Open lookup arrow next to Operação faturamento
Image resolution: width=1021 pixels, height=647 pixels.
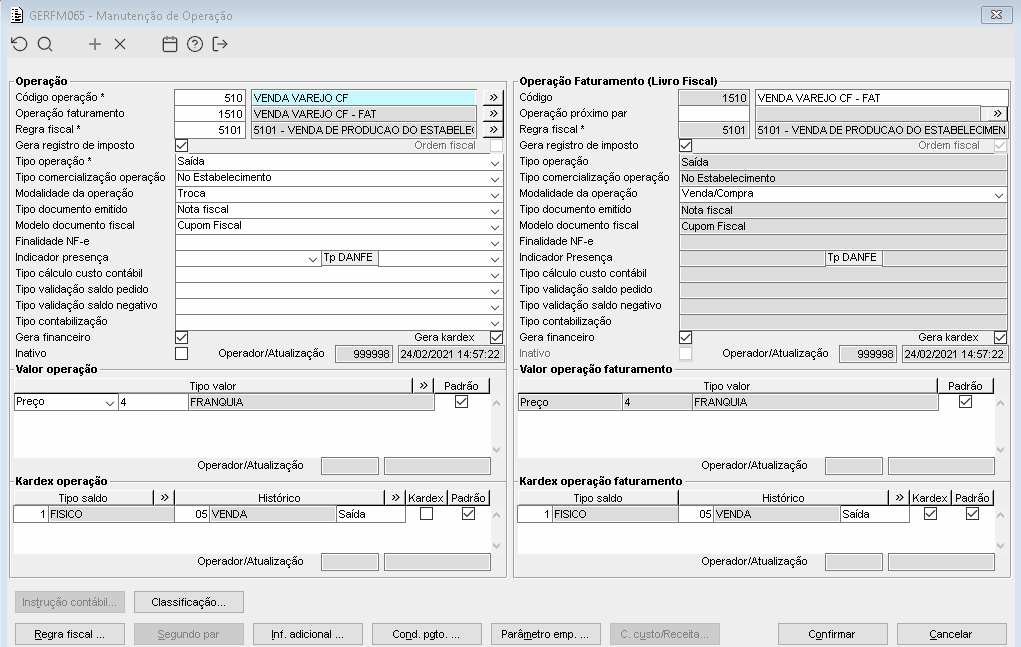click(493, 114)
